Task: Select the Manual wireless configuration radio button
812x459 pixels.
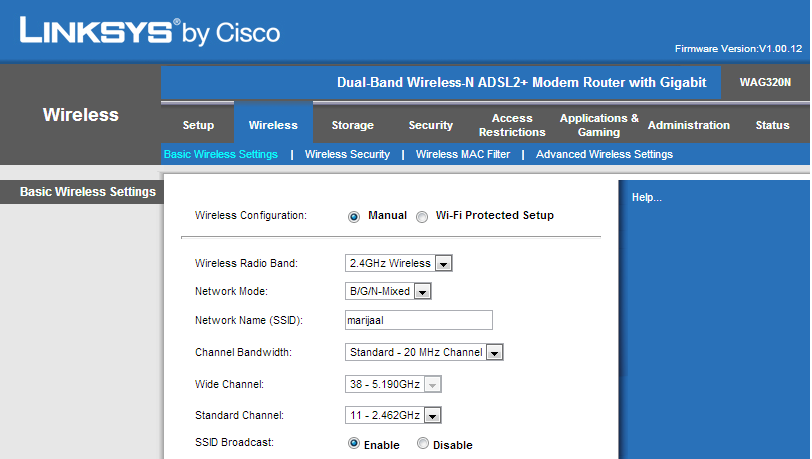Action: (x=354, y=216)
